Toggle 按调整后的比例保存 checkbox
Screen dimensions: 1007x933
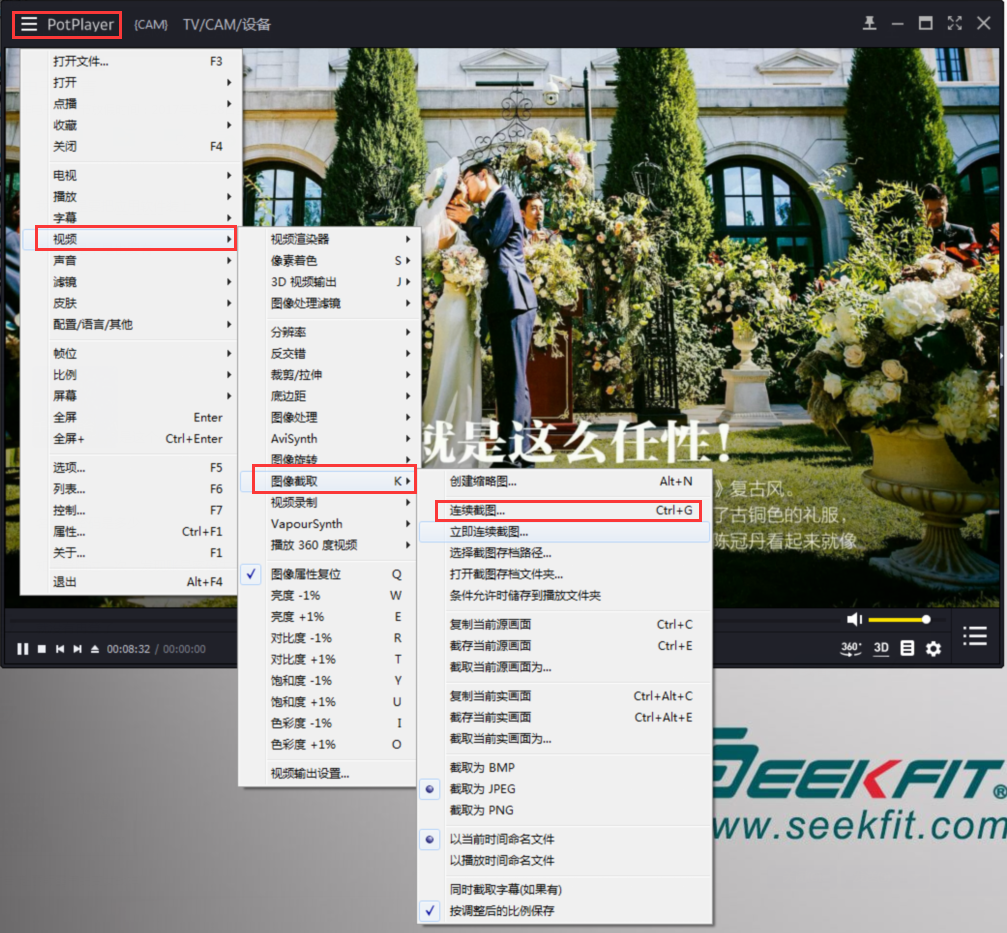[x=501, y=911]
